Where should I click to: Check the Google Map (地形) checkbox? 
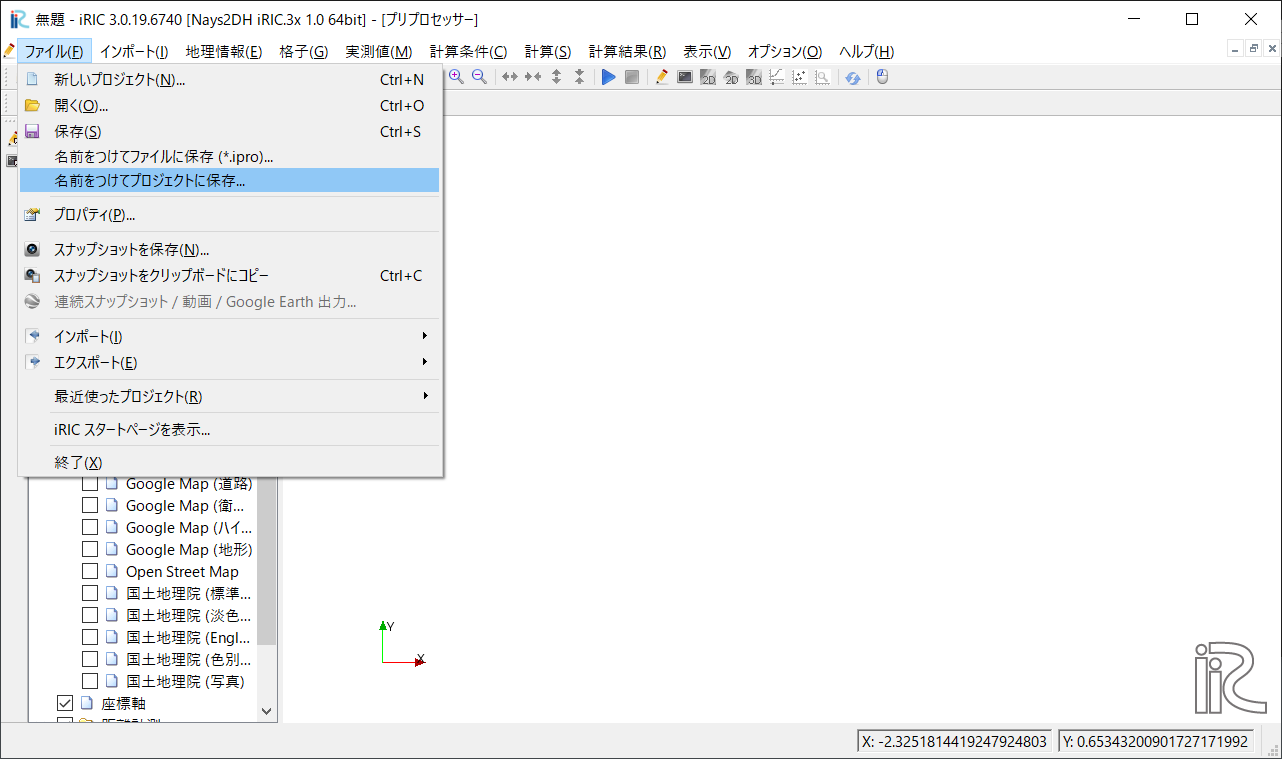pyautogui.click(x=90, y=550)
